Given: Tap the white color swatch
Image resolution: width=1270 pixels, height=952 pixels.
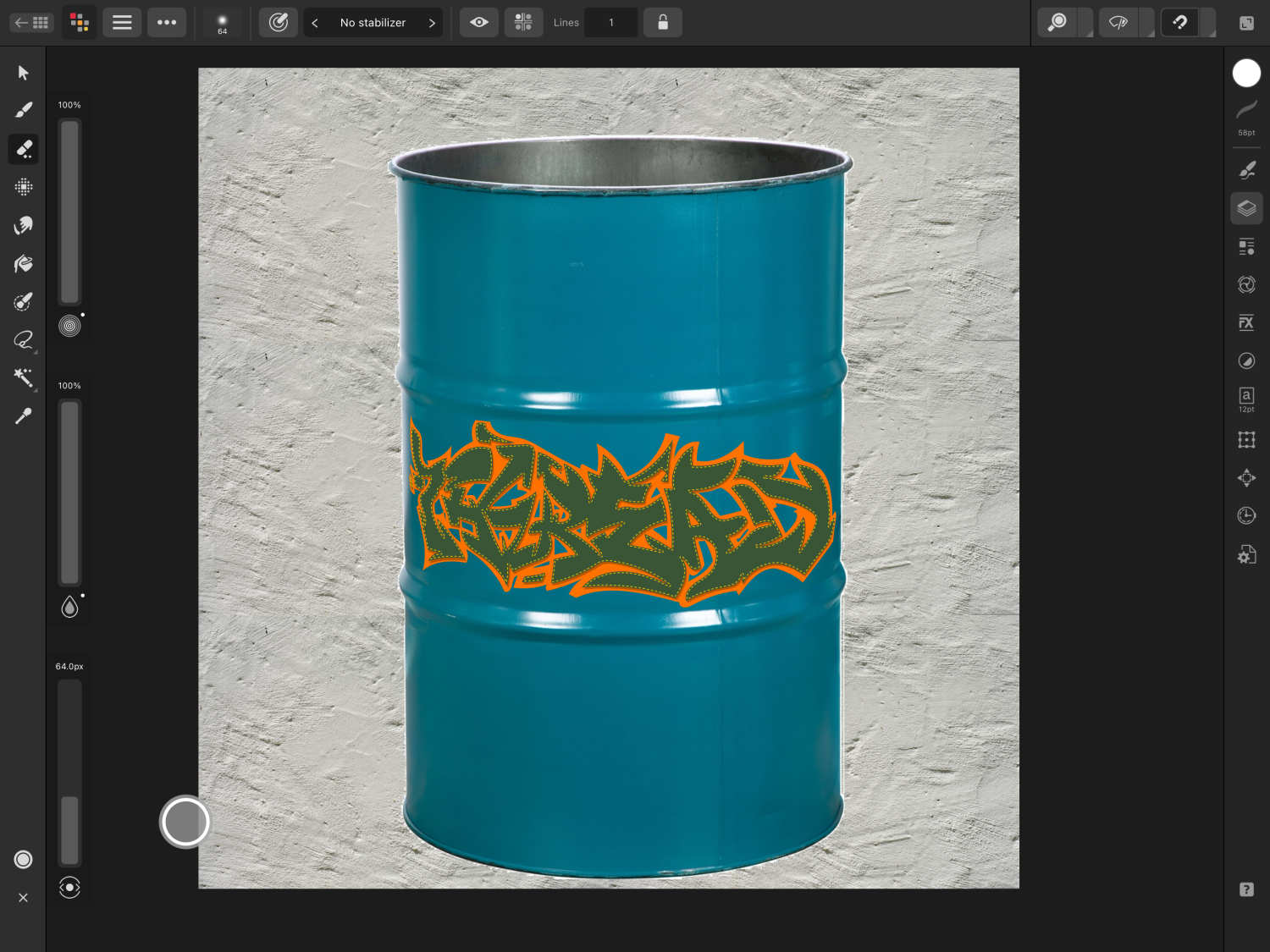Looking at the screenshot, I should (x=1246, y=74).
